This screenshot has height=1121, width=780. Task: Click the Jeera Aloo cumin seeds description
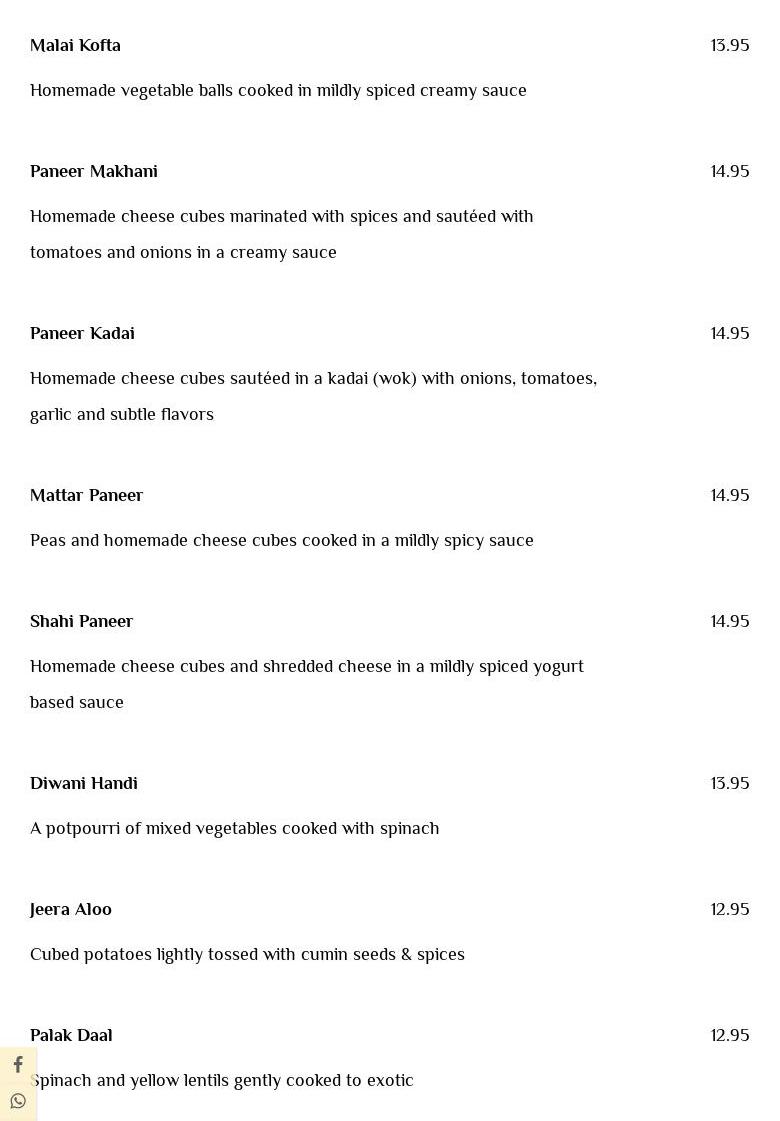[247, 955]
